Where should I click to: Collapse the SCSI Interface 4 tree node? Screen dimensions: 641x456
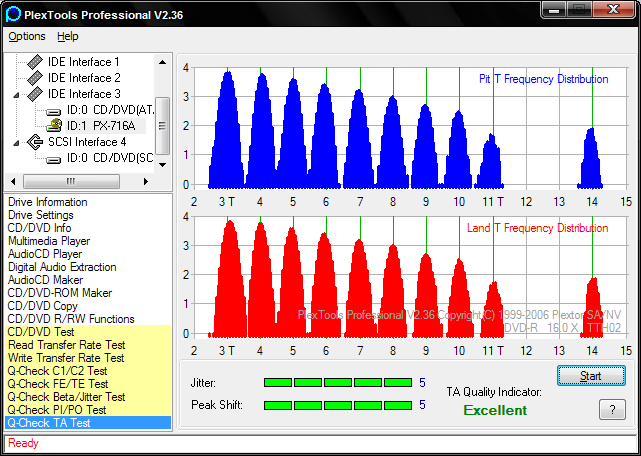[x=16, y=143]
